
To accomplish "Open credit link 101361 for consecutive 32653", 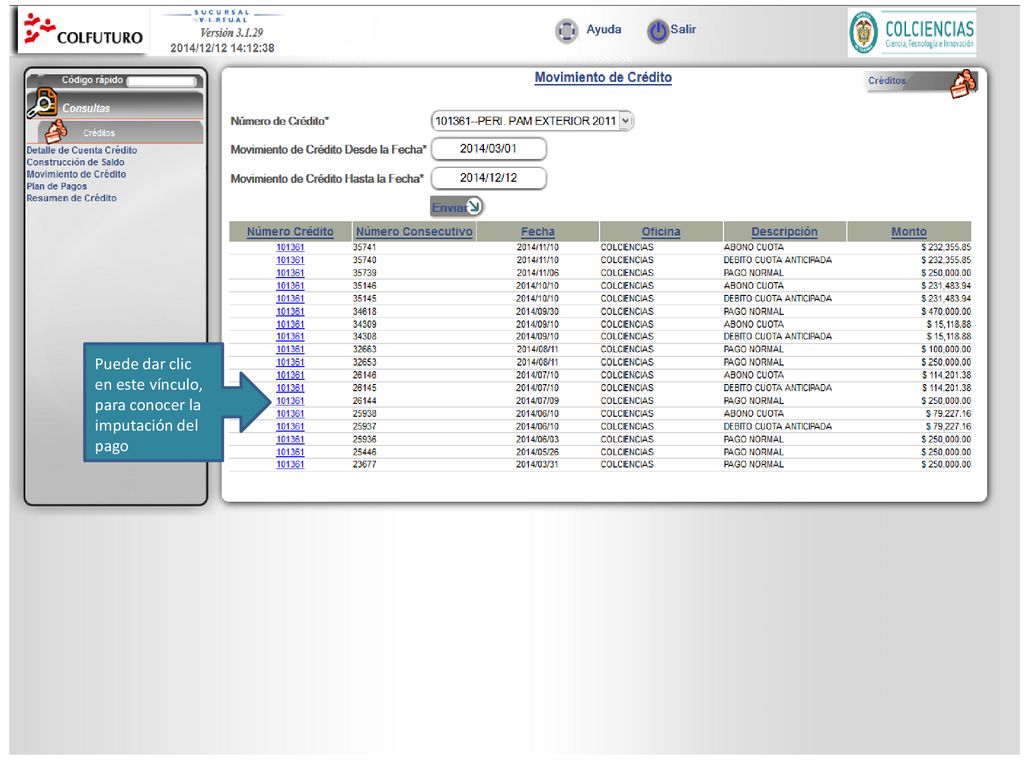I will [290, 362].
